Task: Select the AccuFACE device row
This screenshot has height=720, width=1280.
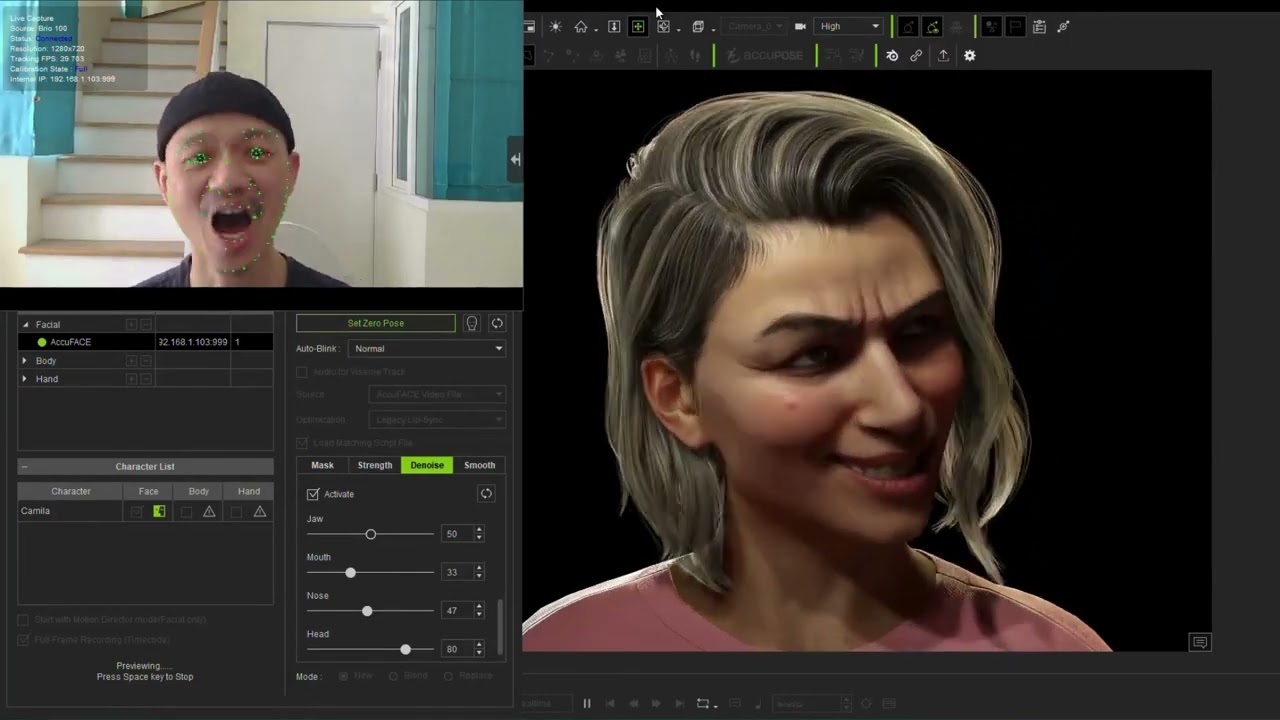Action: click(x=145, y=342)
